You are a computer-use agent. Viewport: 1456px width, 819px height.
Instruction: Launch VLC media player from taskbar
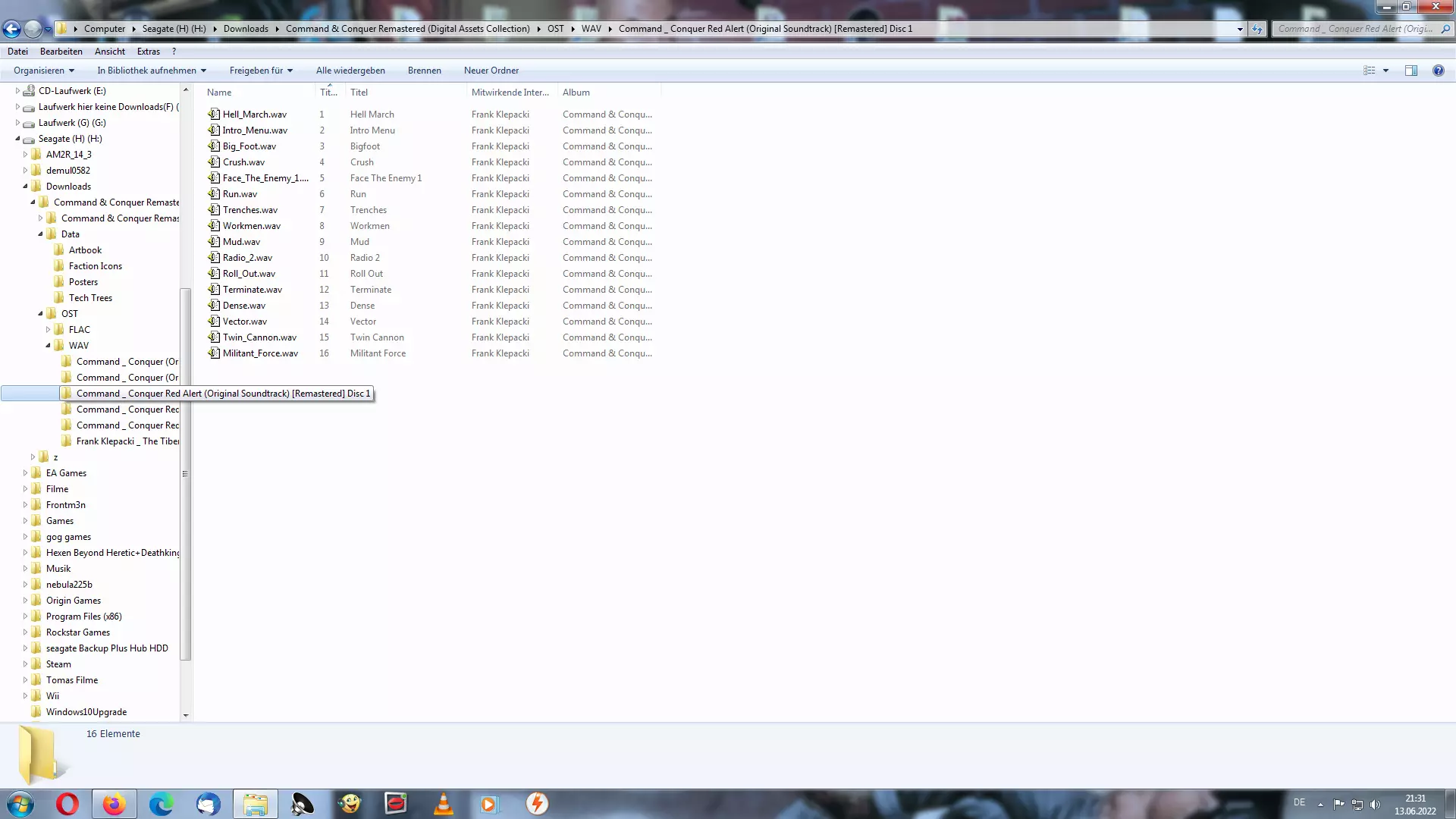(443, 804)
